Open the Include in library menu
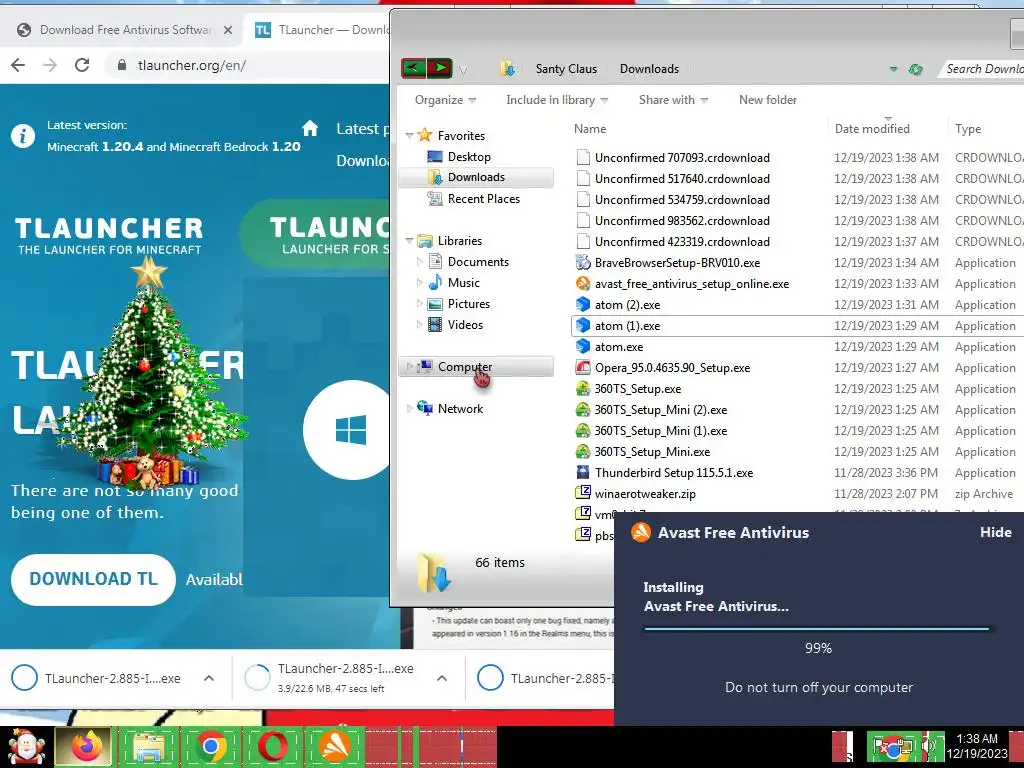The height and width of the screenshot is (768, 1024). (557, 100)
